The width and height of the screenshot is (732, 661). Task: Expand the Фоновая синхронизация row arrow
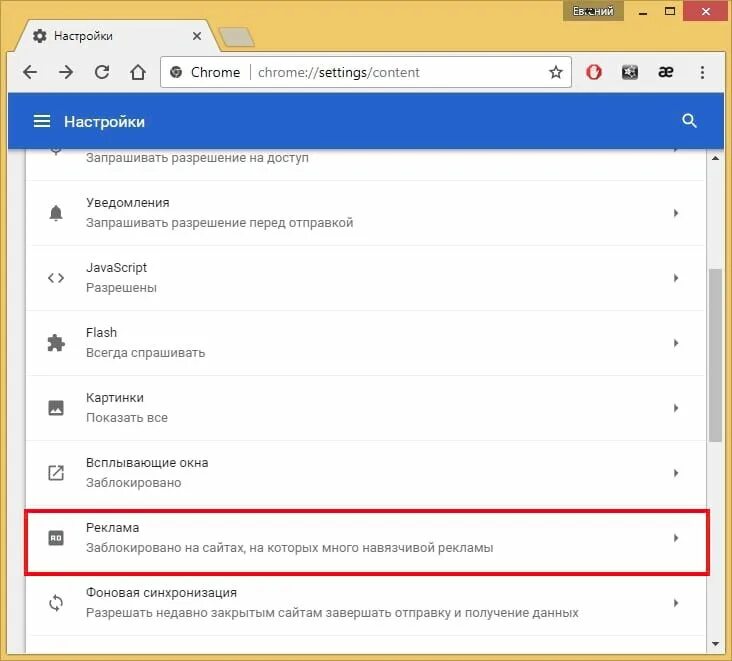tap(676, 603)
